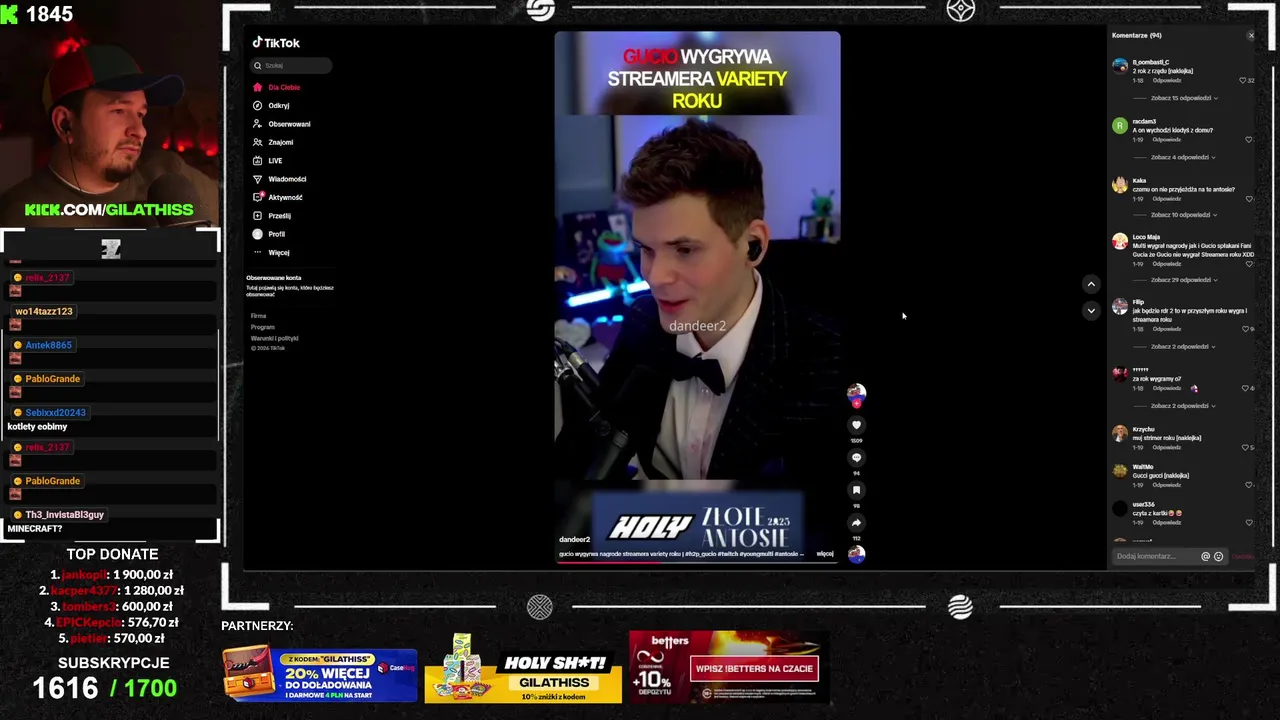Select Prześlij upload option
The height and width of the screenshot is (720, 1280).
pos(272,215)
